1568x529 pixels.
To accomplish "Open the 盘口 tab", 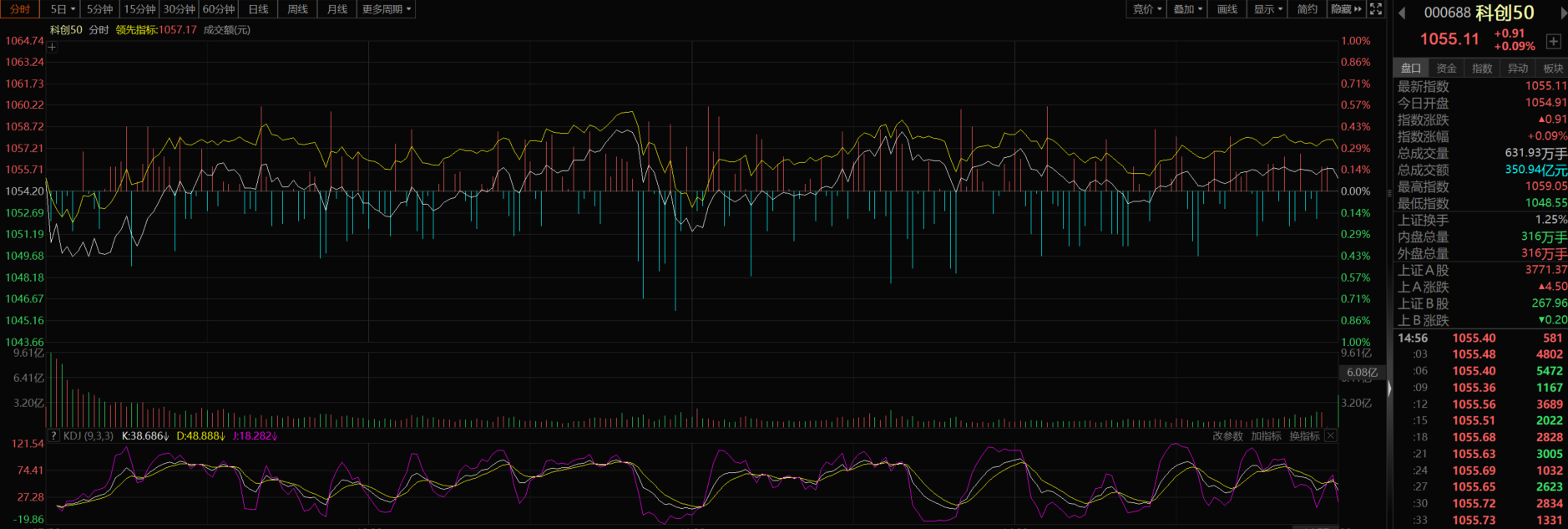I will [1411, 69].
